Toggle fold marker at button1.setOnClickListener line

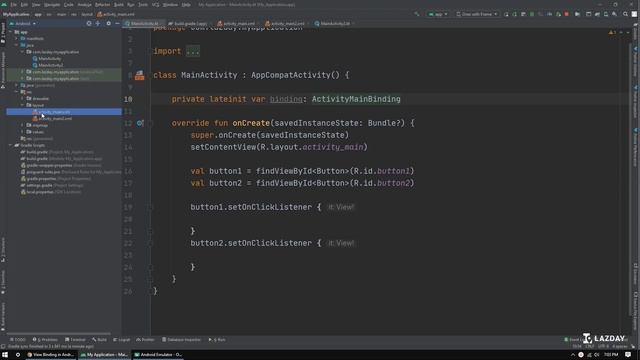pyautogui.click(x=150, y=207)
